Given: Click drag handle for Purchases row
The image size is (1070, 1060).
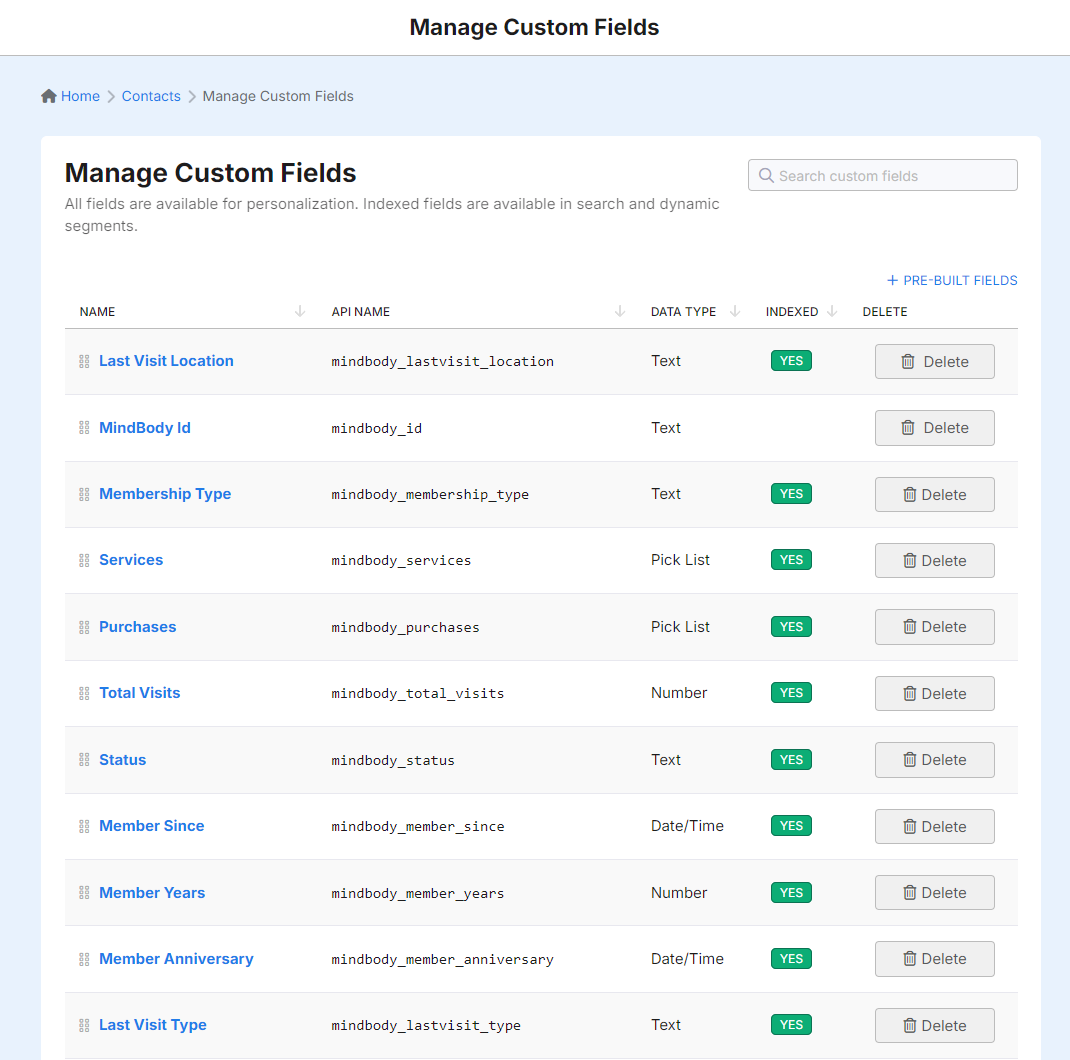Looking at the screenshot, I should tap(84, 627).
